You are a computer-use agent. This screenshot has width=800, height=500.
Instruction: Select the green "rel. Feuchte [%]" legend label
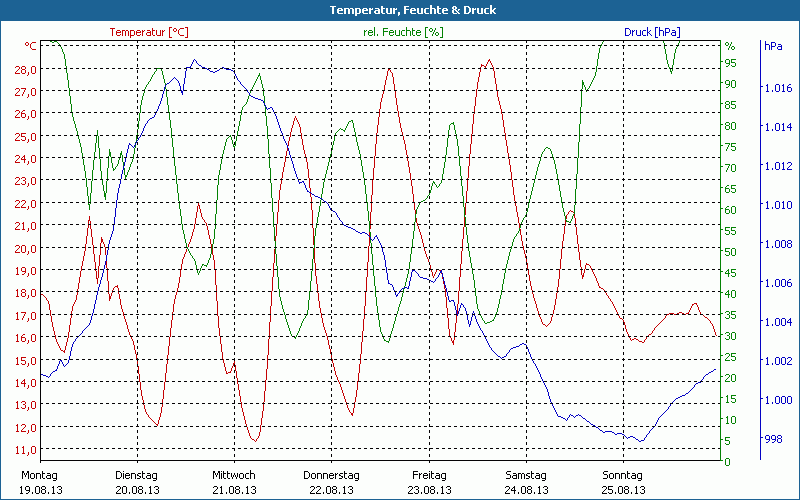tap(403, 32)
